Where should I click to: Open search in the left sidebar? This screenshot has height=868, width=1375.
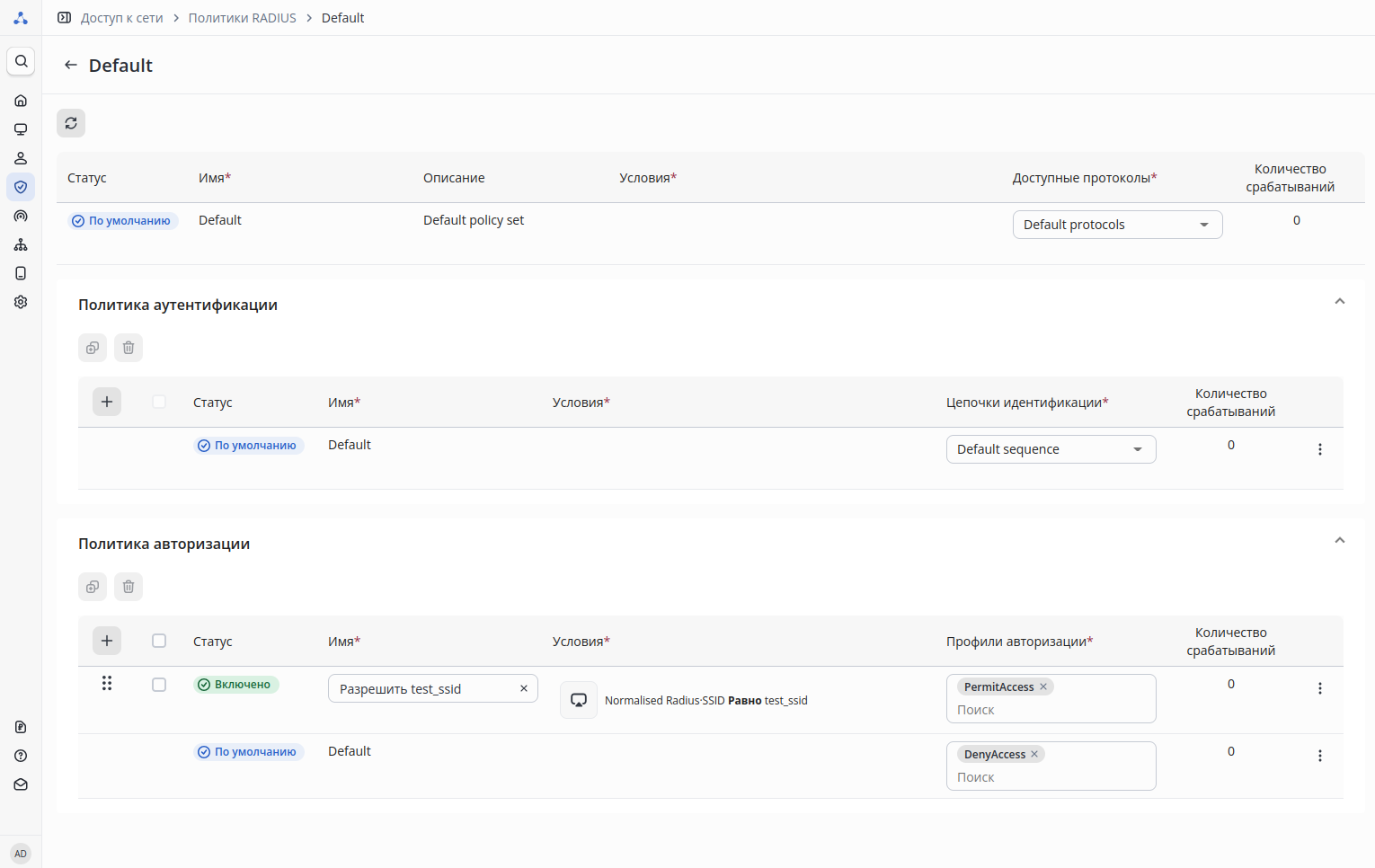[x=21, y=61]
